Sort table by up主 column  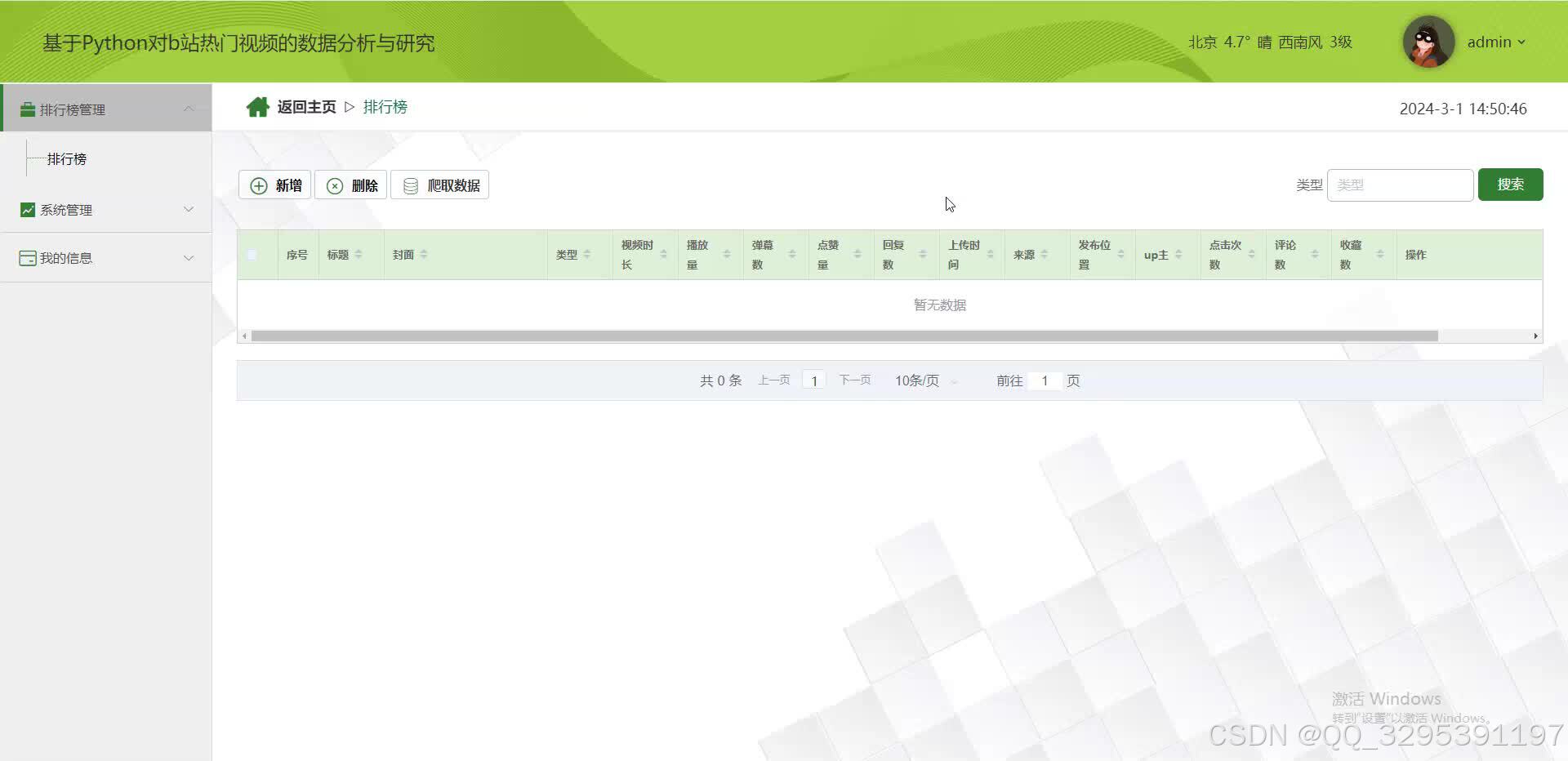click(x=1178, y=255)
